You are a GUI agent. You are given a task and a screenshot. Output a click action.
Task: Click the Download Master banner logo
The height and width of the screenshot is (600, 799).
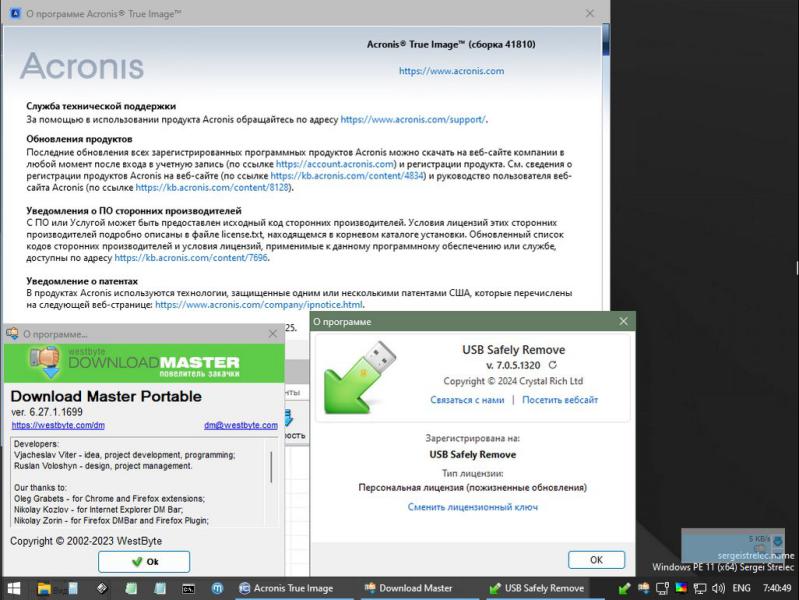[144, 363]
